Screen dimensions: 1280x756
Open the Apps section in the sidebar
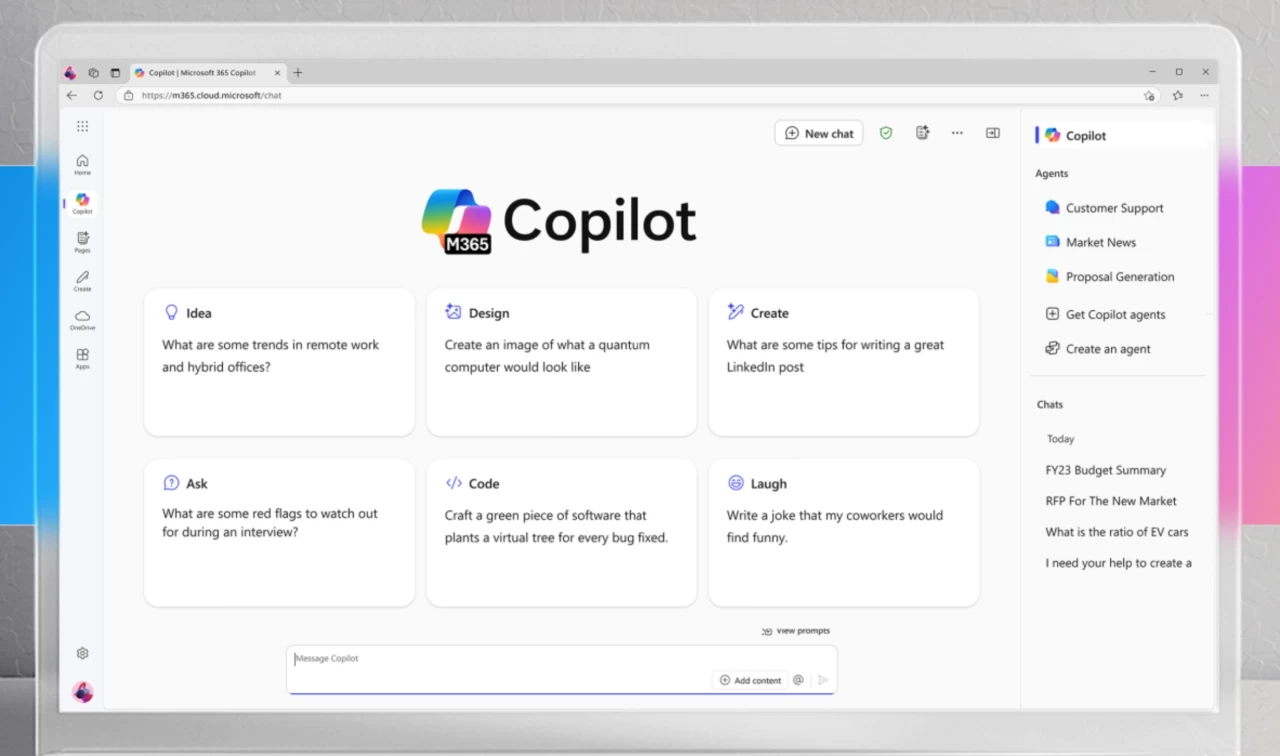click(x=82, y=358)
